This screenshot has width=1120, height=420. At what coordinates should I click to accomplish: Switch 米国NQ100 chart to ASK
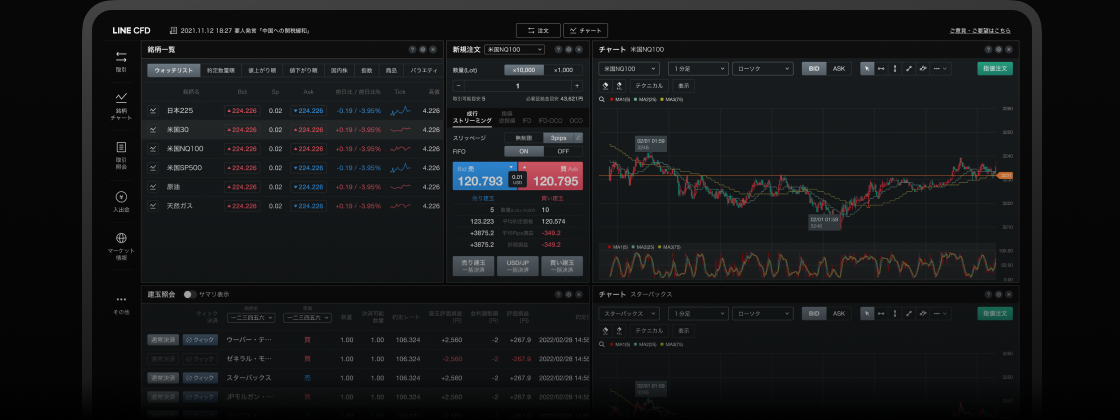[839, 69]
